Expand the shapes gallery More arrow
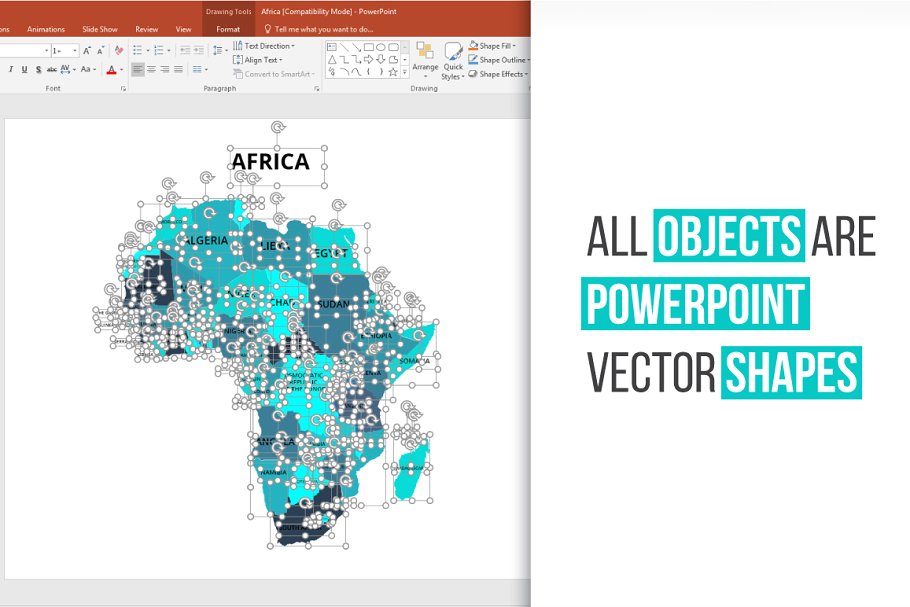This screenshot has width=910, height=607. pos(404,73)
